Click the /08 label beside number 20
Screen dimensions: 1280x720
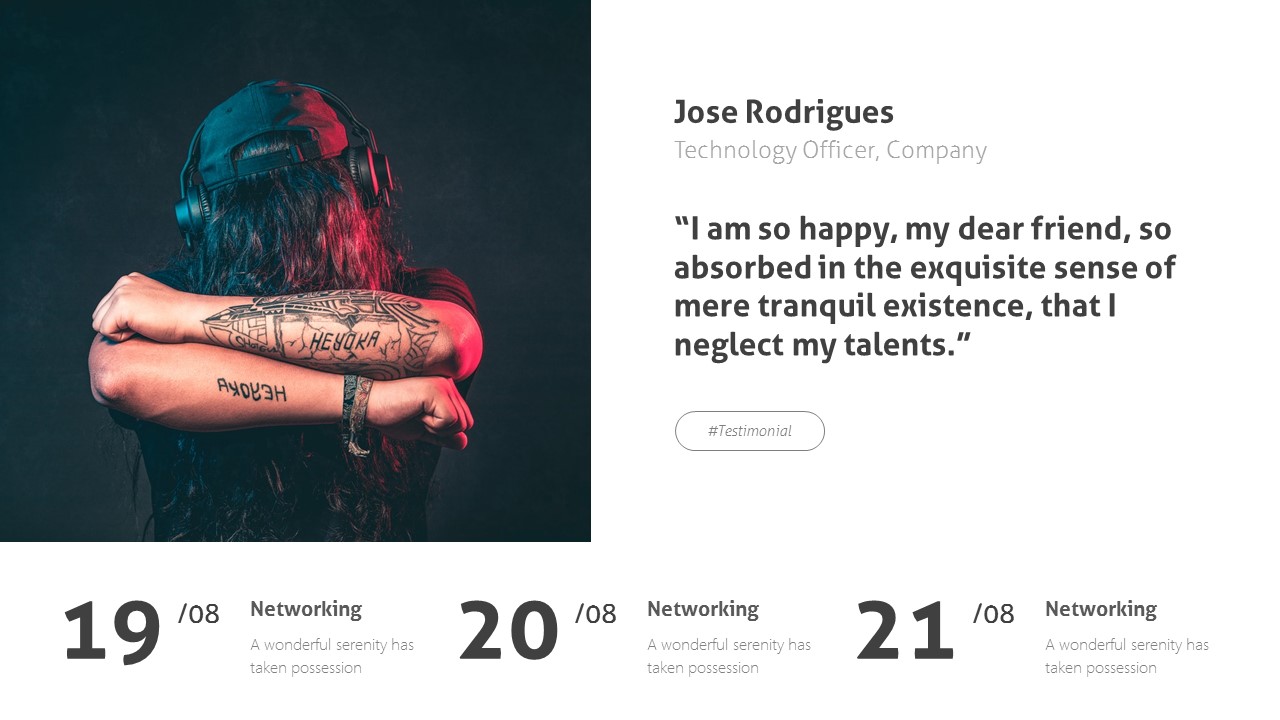[x=596, y=613]
